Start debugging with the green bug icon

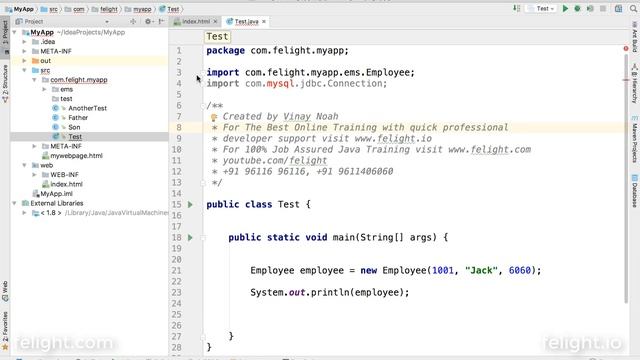[x=578, y=9]
